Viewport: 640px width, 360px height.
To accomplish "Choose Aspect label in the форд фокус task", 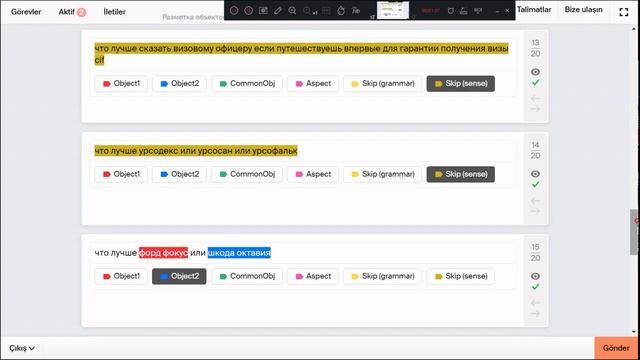I will coord(313,276).
